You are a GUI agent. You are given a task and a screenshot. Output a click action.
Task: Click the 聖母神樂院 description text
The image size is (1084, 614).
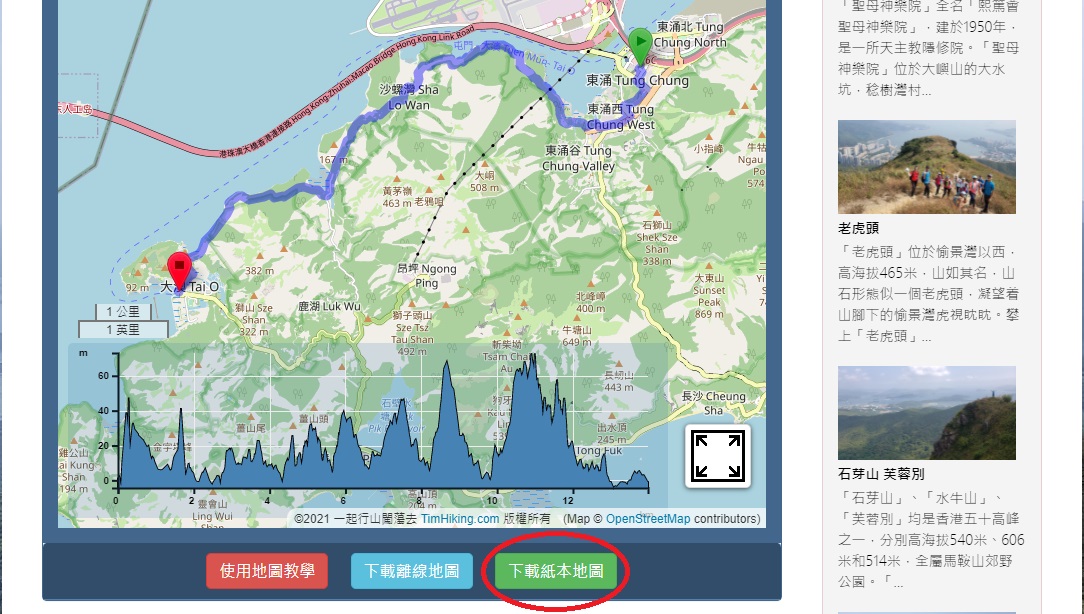(928, 48)
